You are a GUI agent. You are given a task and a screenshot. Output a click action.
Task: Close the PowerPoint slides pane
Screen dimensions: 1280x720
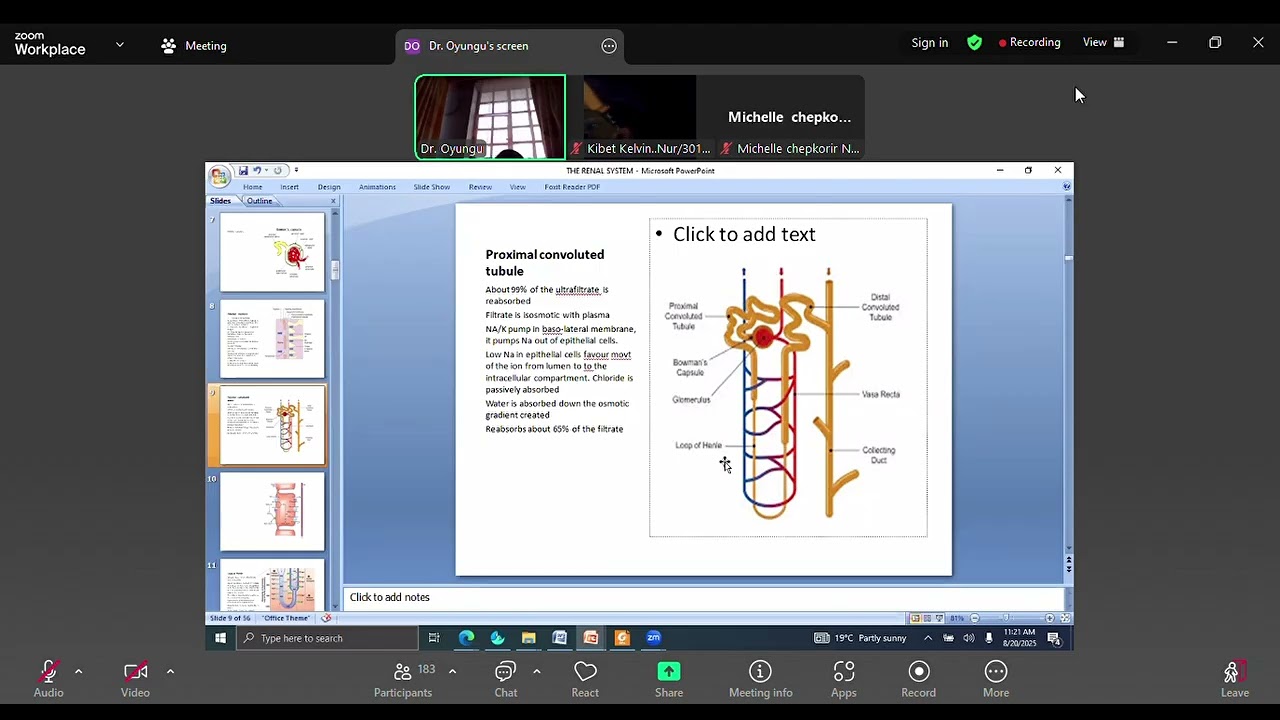tap(333, 201)
